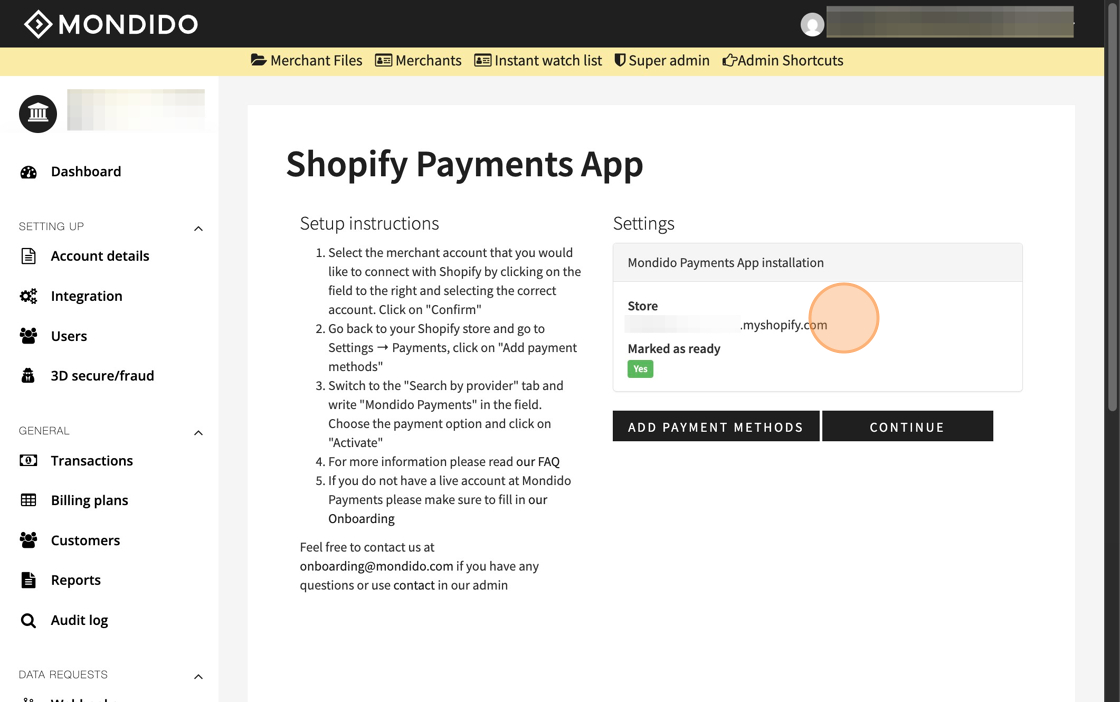Viewport: 1120px width, 702px height.
Task: Click the Mondido logo
Action: [x=111, y=24]
